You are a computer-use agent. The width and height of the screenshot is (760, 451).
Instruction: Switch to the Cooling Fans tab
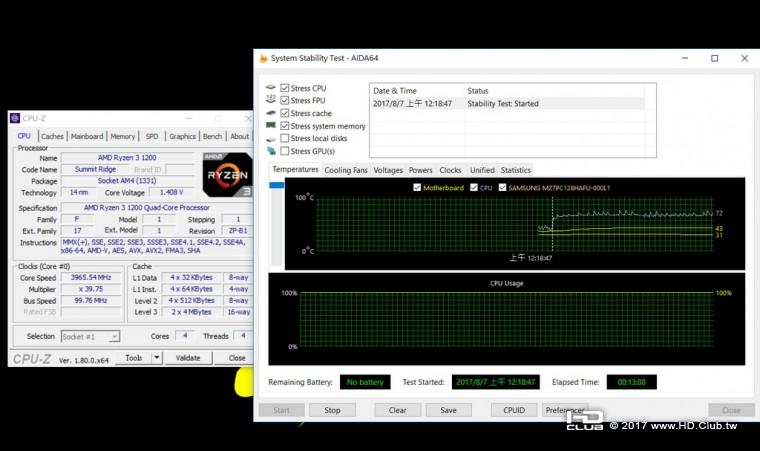(x=346, y=170)
